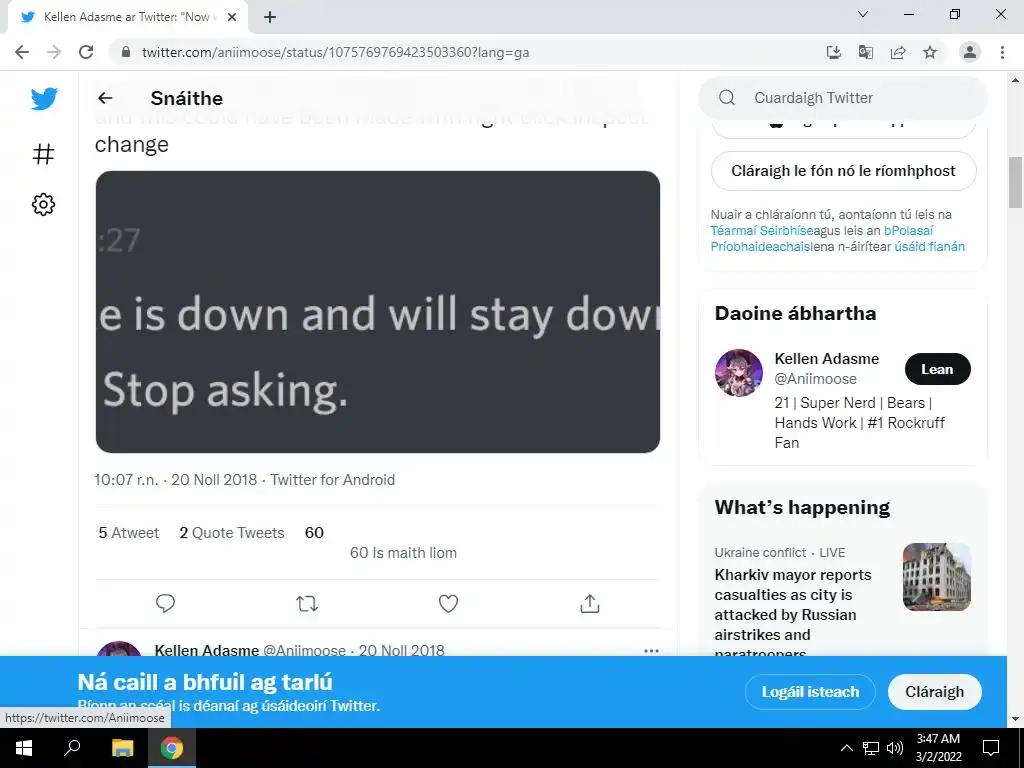Show hidden system tray icons

point(846,748)
